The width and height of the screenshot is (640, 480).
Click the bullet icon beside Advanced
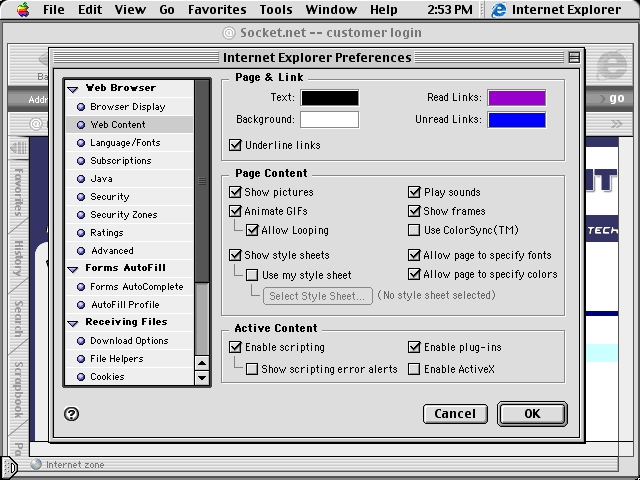81,251
